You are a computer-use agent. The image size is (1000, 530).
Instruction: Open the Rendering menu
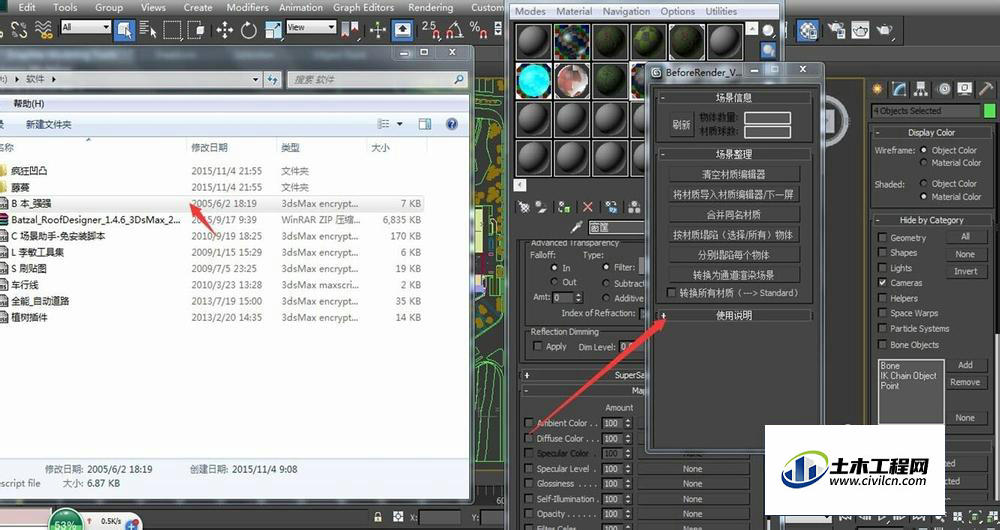(x=430, y=8)
